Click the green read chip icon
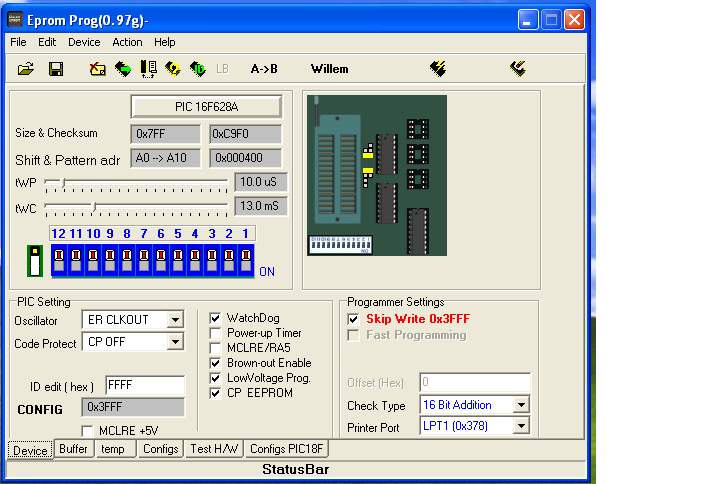This screenshot has width=720, height=484. 123,69
